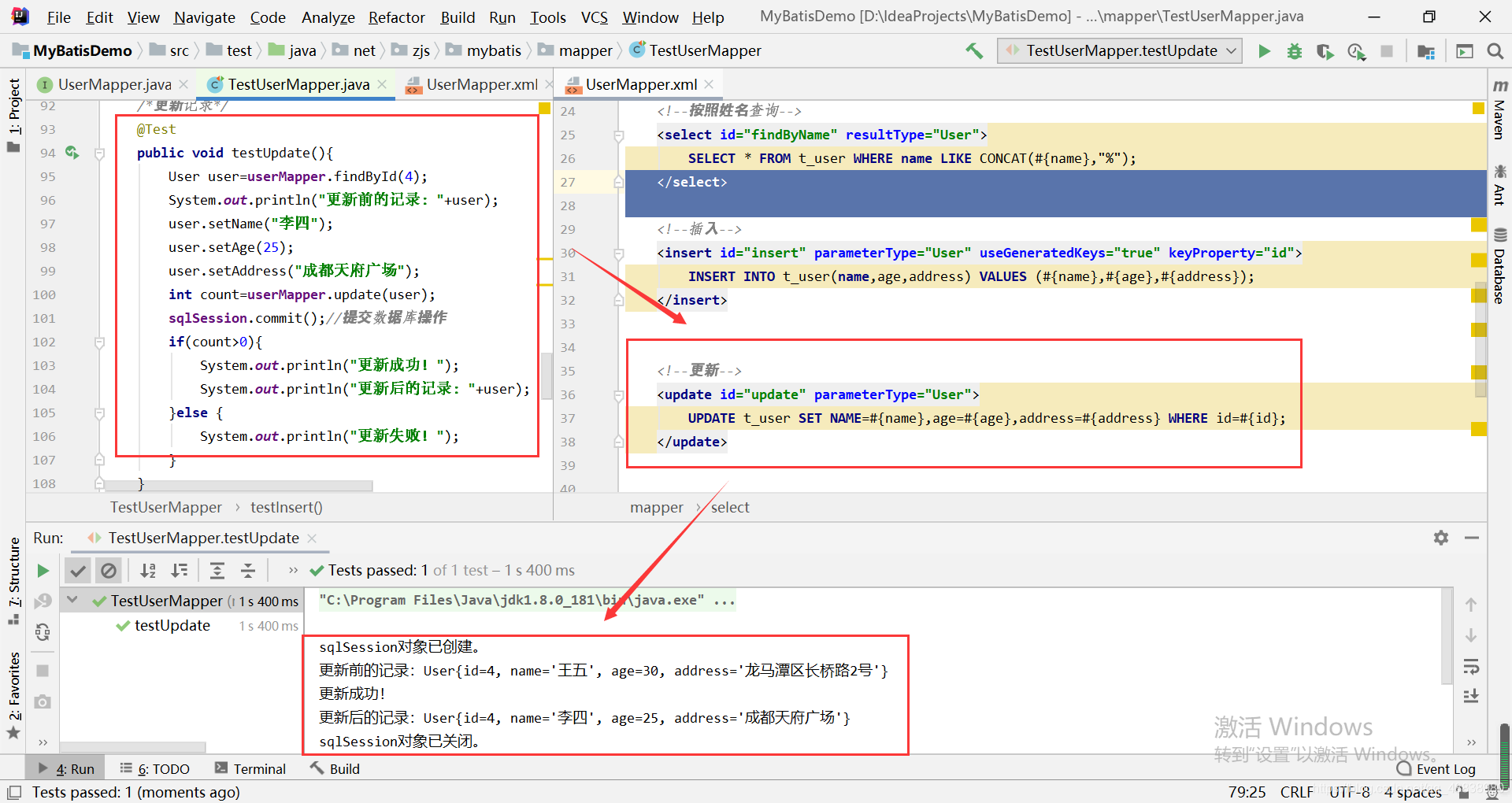This screenshot has width=1512, height=803.
Task: Run TestUserMapper.testUpdate with the green play icon
Action: [x=1264, y=51]
